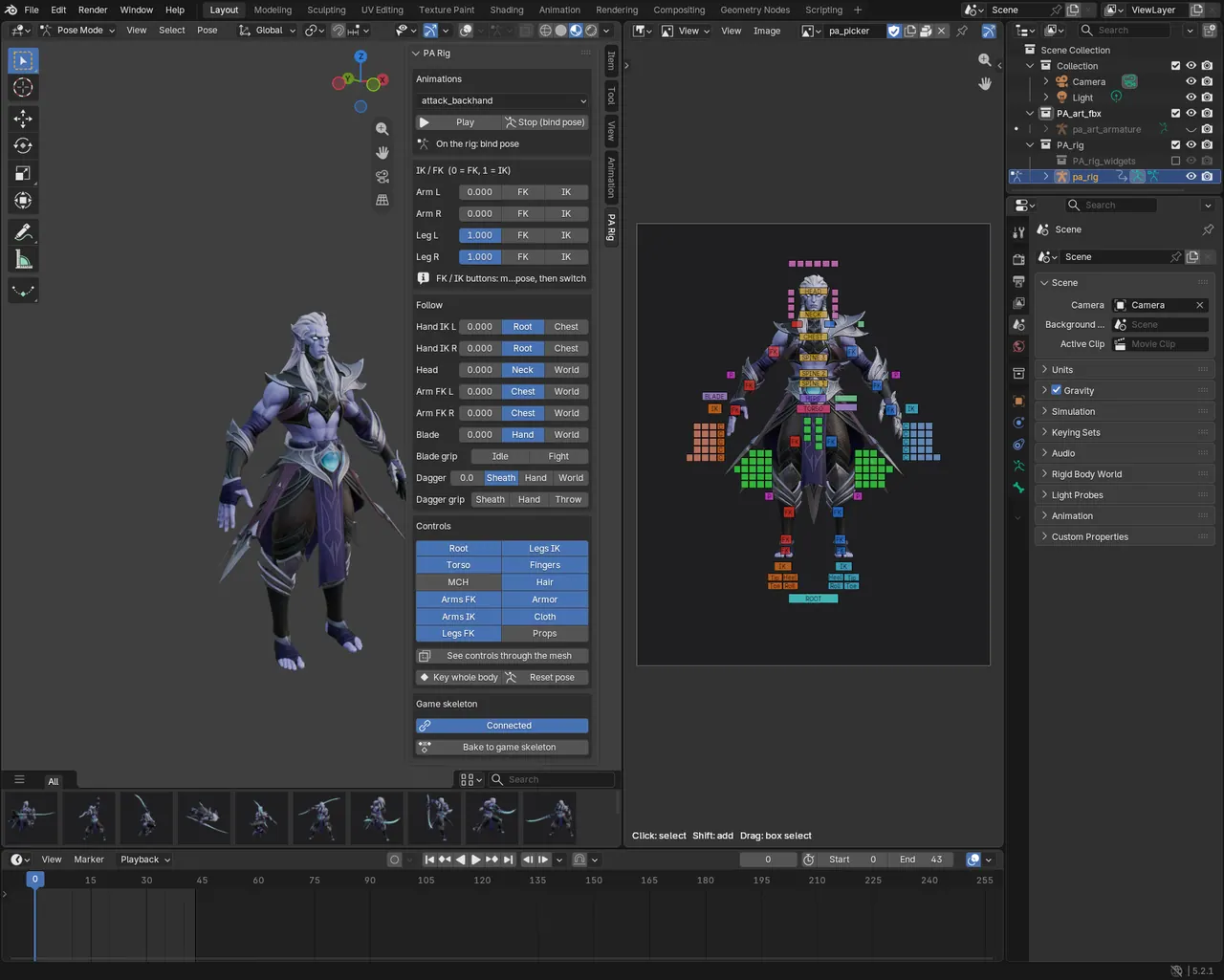Click the zoom magnifier in image editor
Screen dimensions: 1224x980
pos(985,59)
